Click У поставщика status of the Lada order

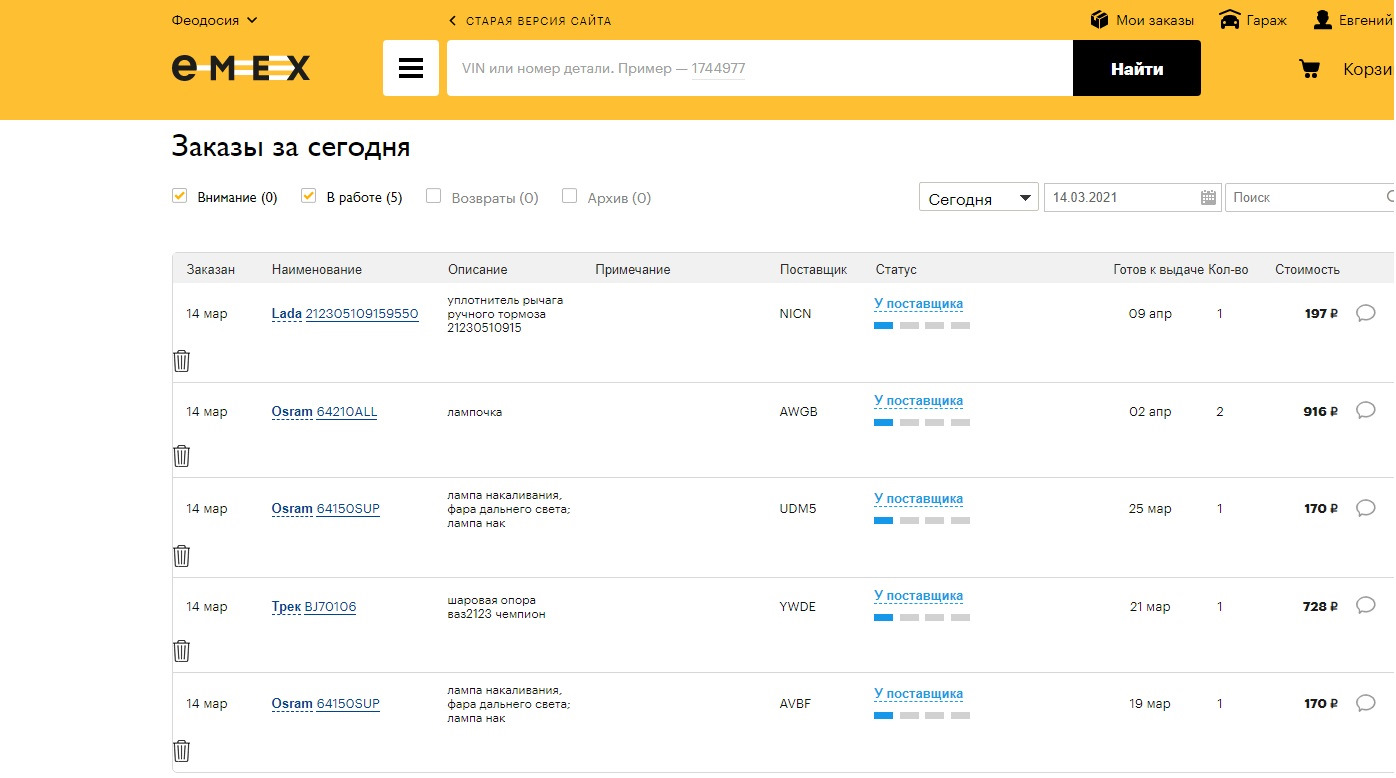(x=918, y=304)
